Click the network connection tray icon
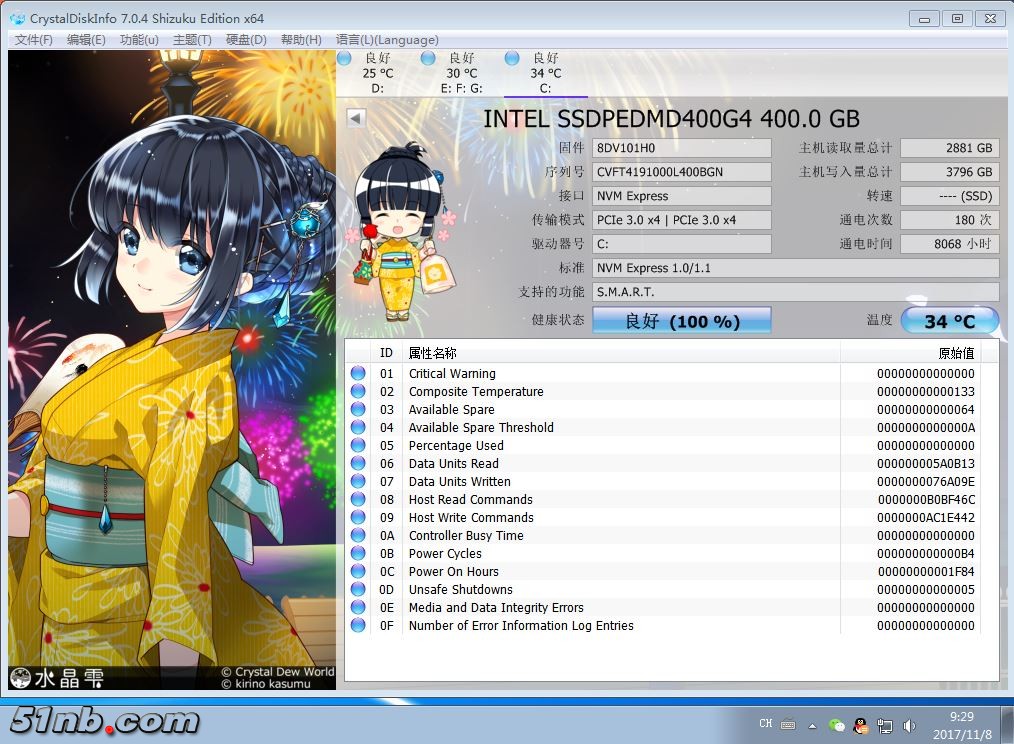The height and width of the screenshot is (744, 1014). click(x=885, y=725)
